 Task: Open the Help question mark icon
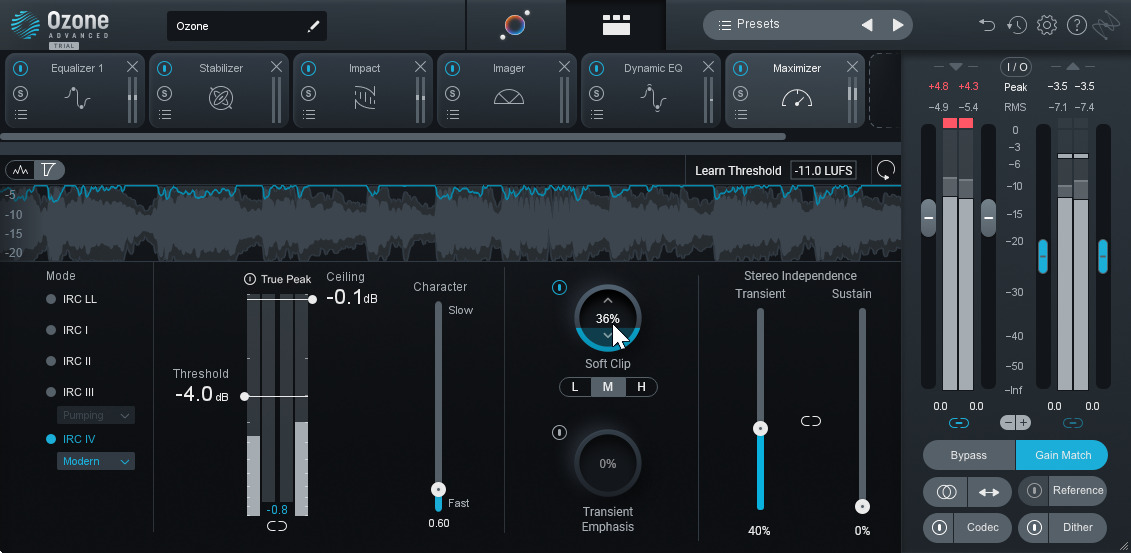pyautogui.click(x=1076, y=25)
